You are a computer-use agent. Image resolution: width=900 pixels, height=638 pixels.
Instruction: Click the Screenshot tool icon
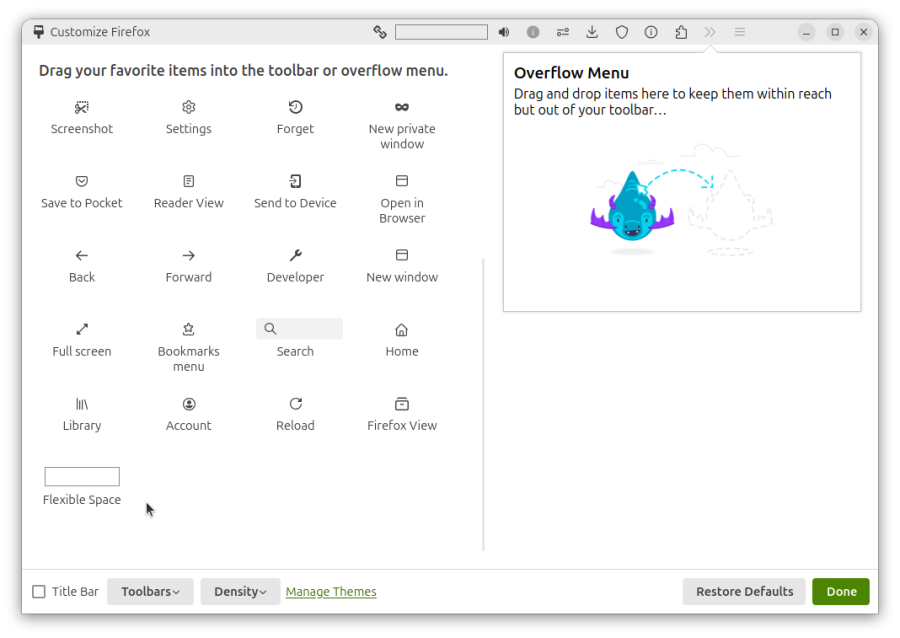82,107
